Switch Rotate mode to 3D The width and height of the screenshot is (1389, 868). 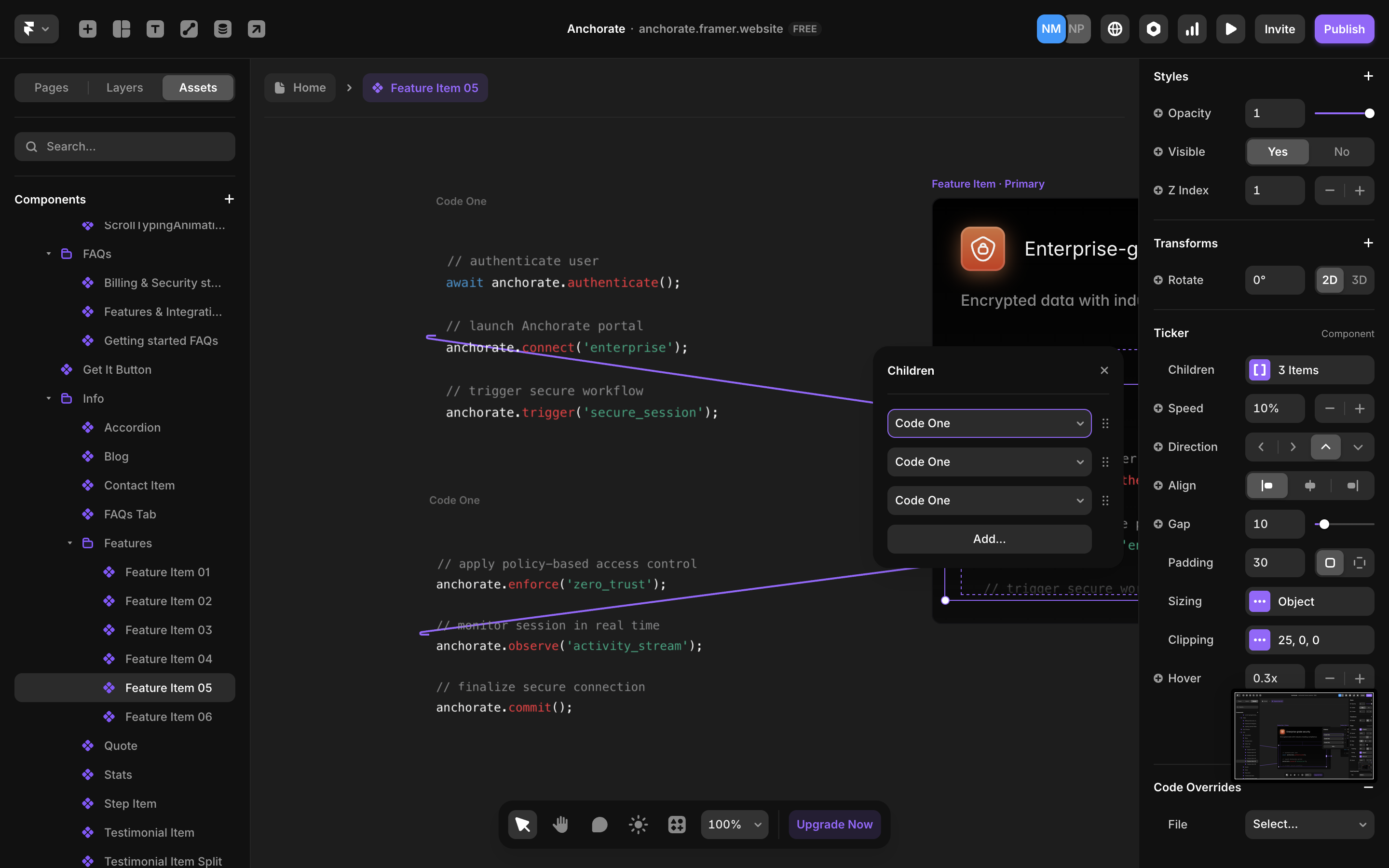[x=1359, y=280]
